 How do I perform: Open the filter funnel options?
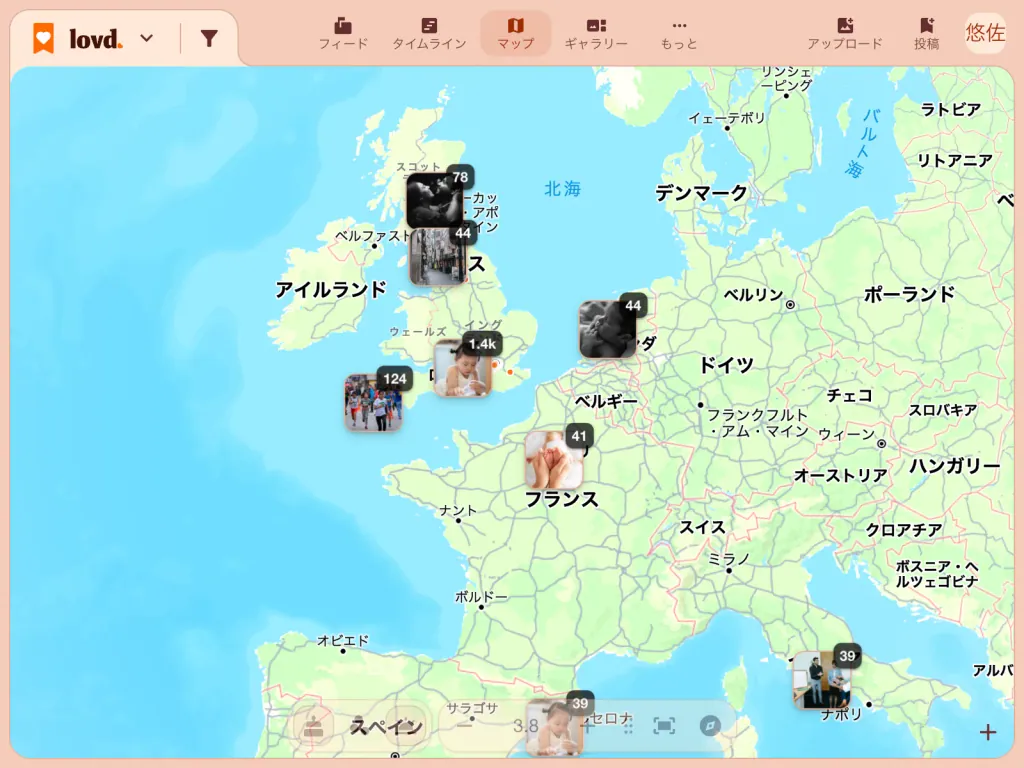click(209, 39)
